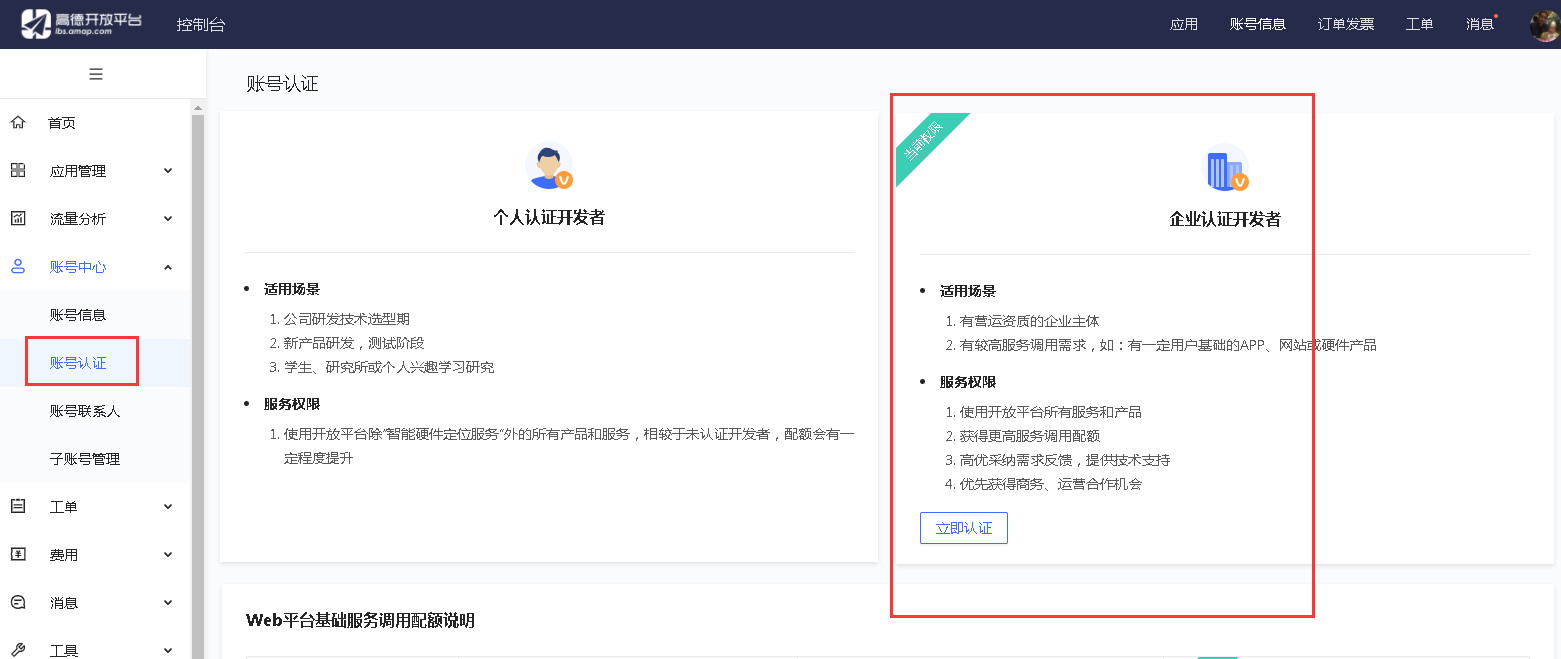Expand the 流量分析 submenu chevron
1561x659 pixels.
(x=168, y=219)
